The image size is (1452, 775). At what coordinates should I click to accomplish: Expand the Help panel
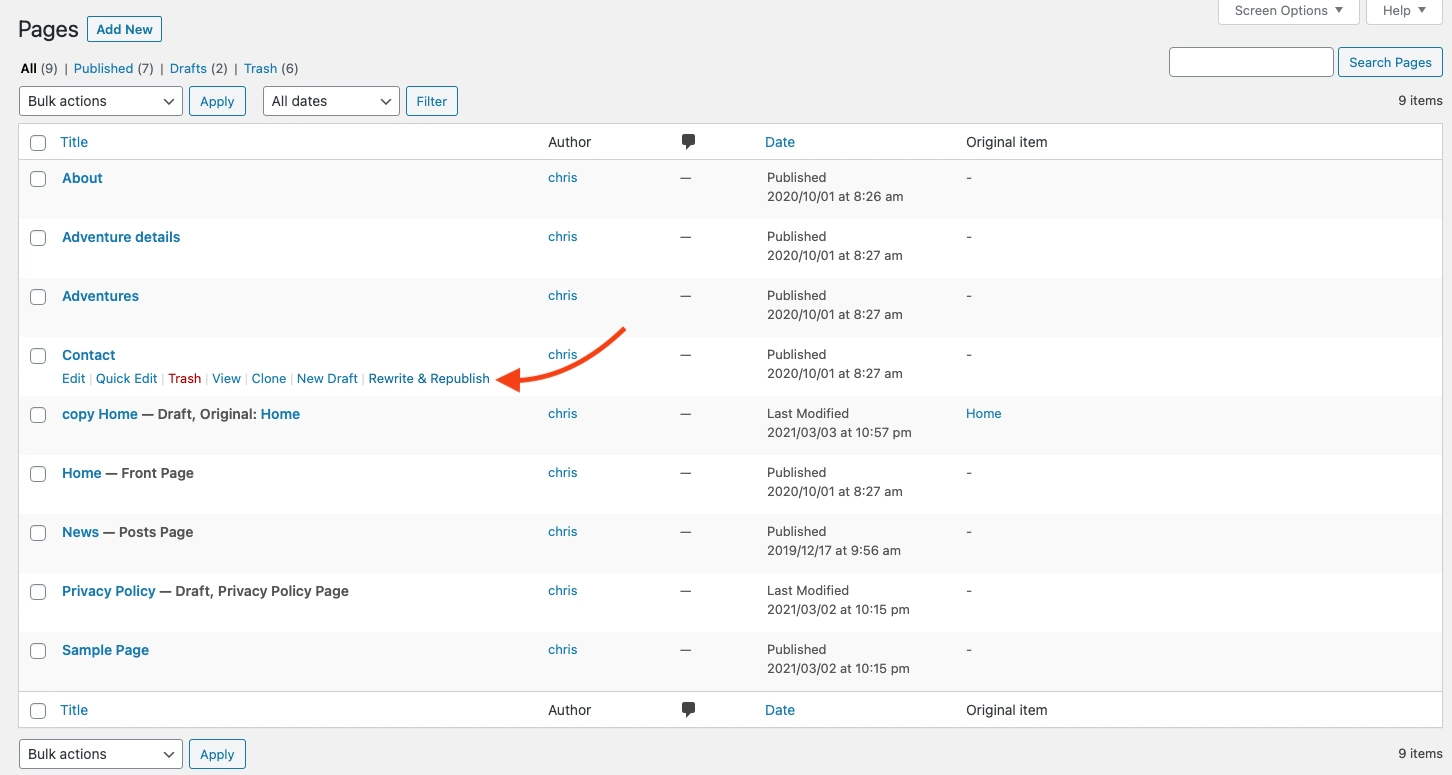click(1405, 11)
